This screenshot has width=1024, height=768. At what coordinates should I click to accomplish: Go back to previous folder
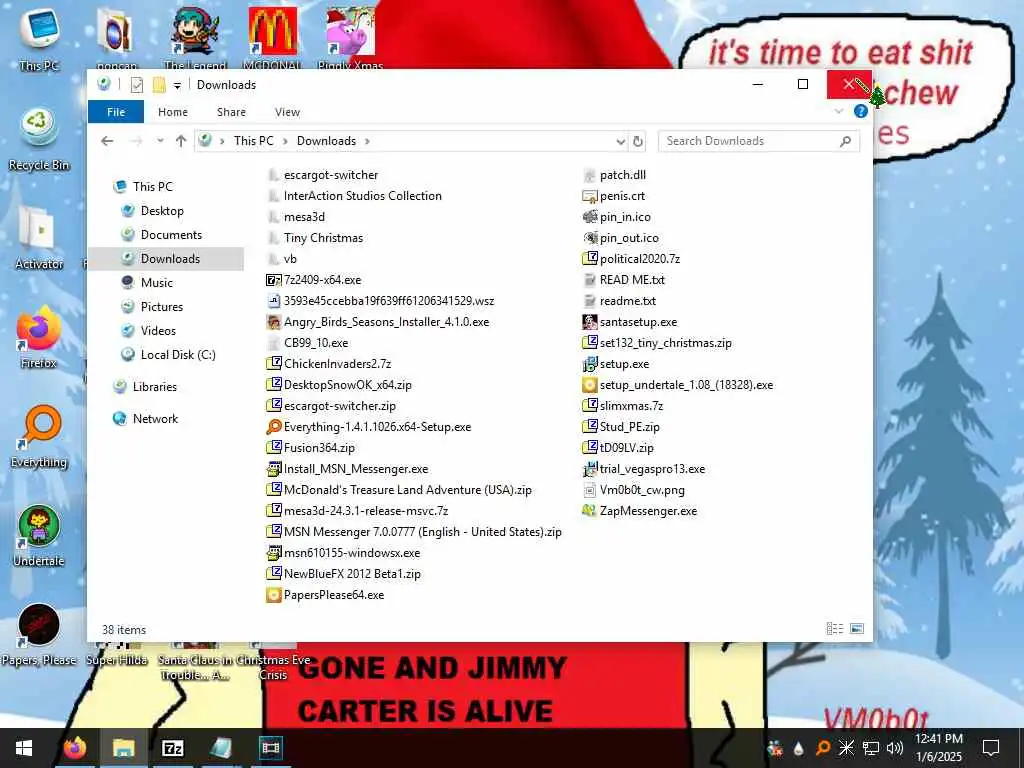point(108,141)
